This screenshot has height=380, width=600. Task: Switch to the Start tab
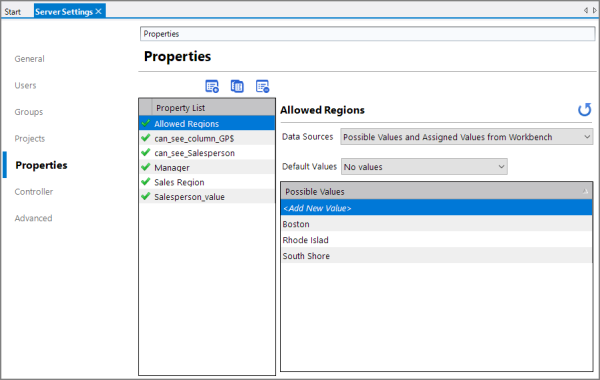click(x=13, y=12)
